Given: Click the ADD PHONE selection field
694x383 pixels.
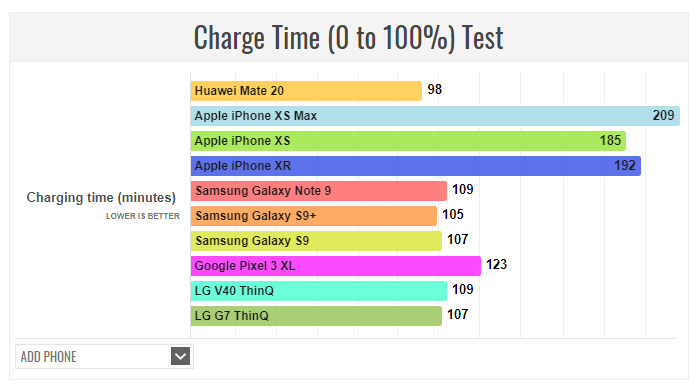Looking at the screenshot, I should click(x=104, y=356).
